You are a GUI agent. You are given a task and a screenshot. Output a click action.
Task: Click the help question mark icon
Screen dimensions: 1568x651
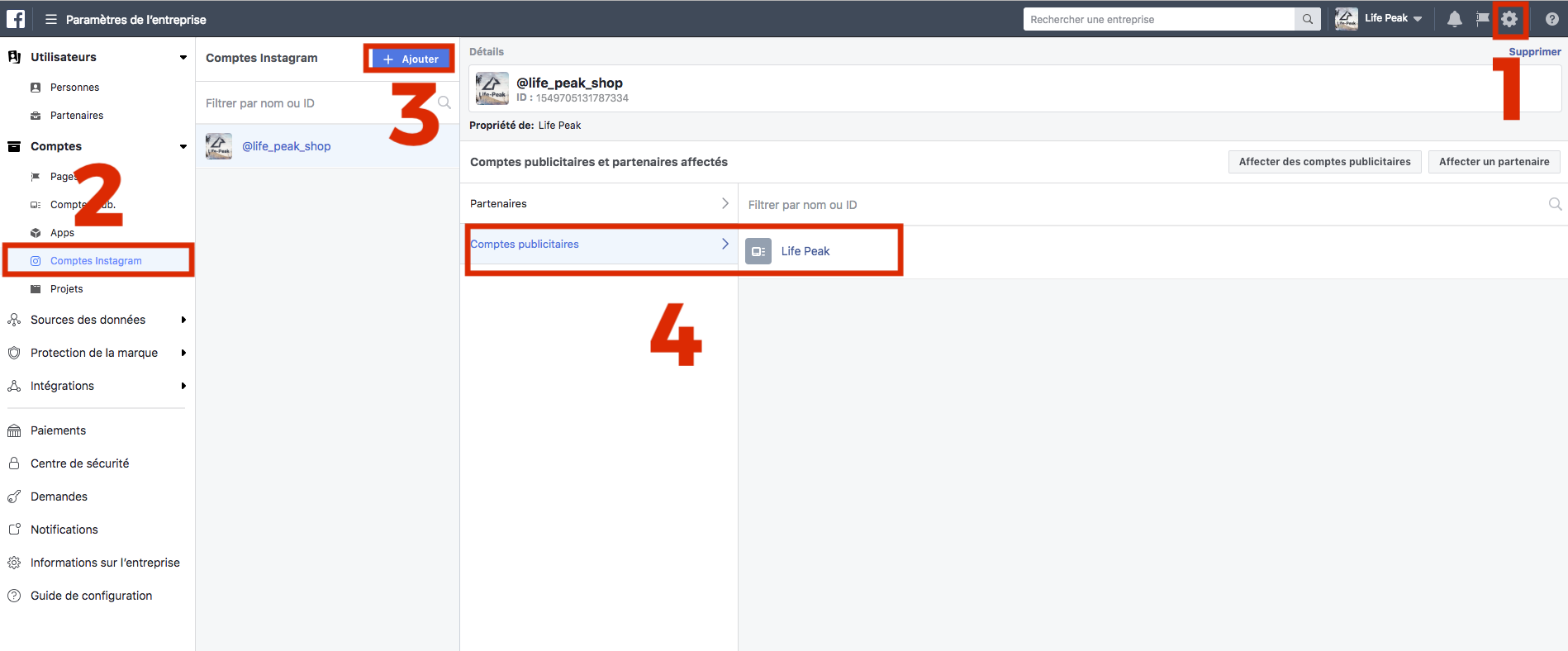[x=1551, y=19]
